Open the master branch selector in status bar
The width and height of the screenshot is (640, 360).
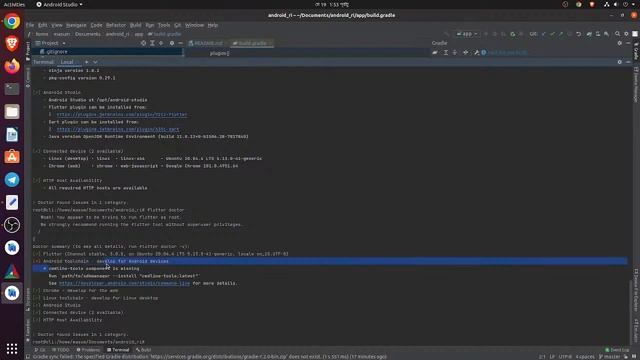pos(609,357)
